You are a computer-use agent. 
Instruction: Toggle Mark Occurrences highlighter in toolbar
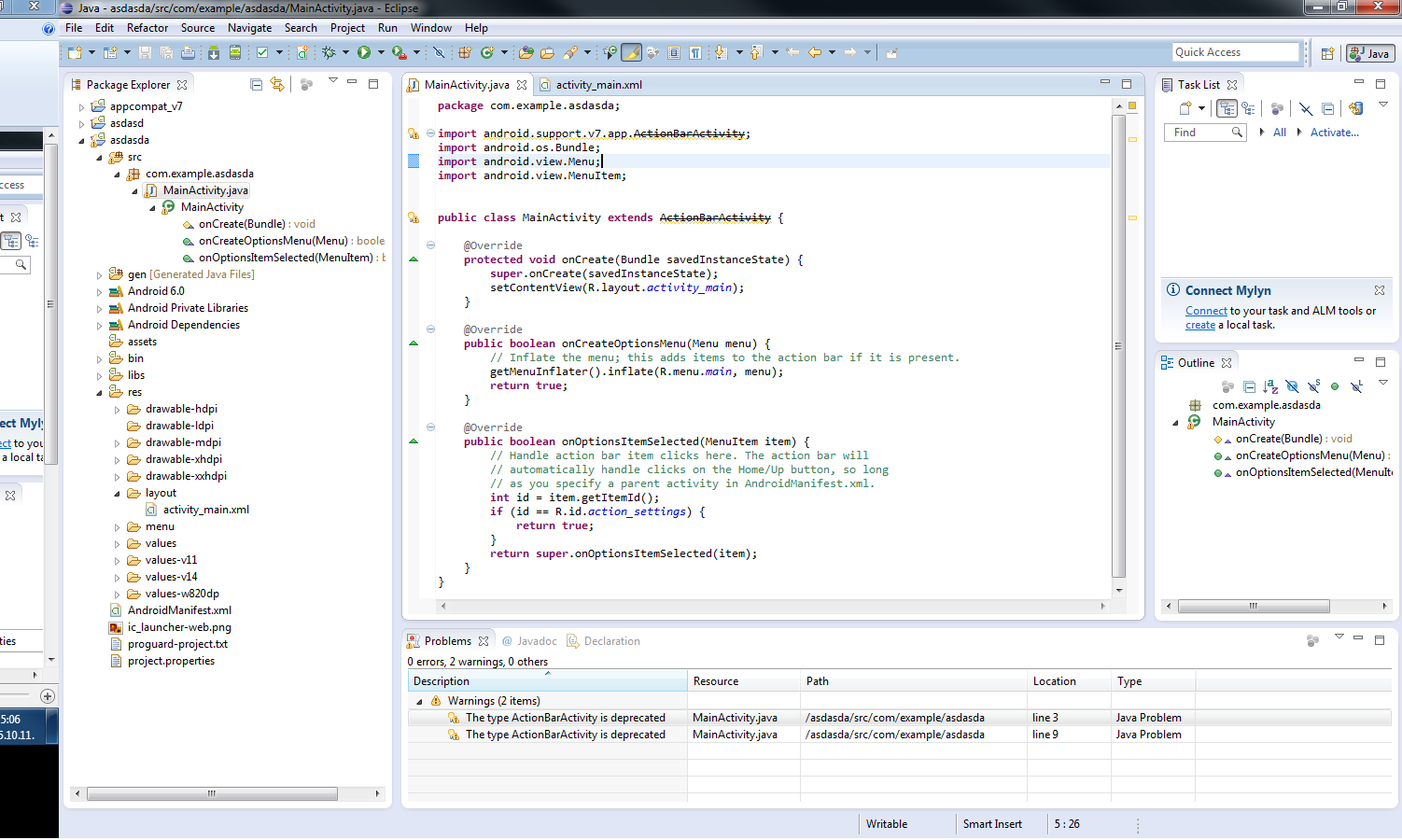point(631,52)
